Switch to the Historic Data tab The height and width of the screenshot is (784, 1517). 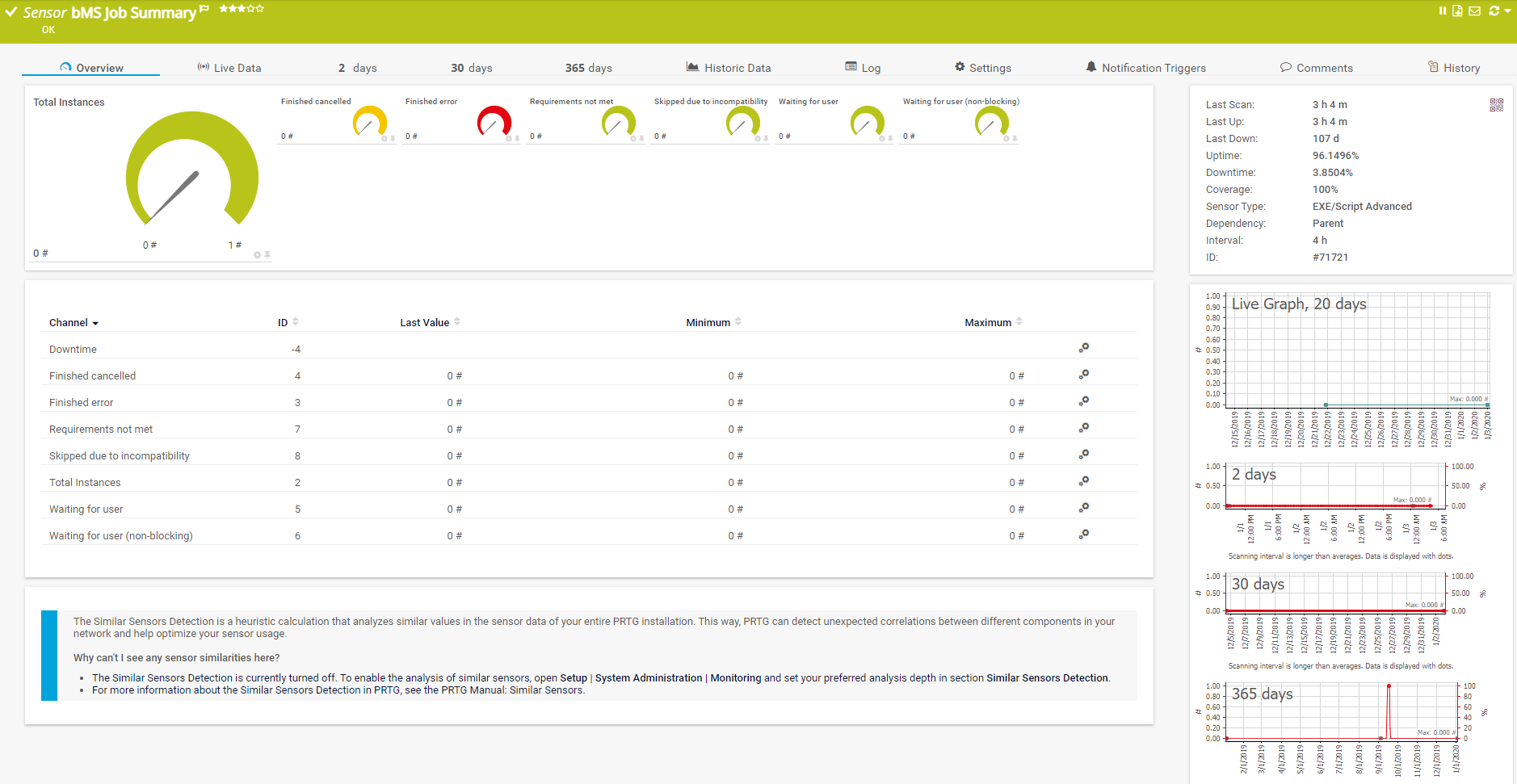(729, 68)
